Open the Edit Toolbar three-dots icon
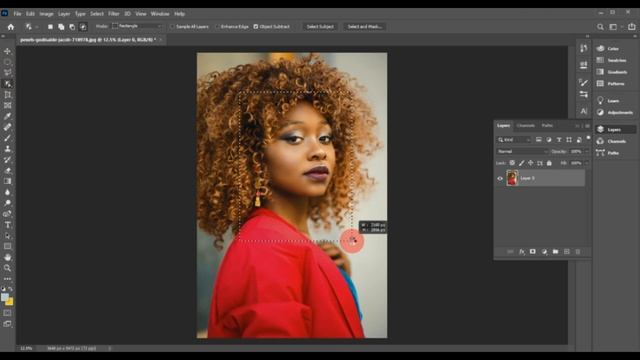640x360 pixels. pyautogui.click(x=7, y=279)
